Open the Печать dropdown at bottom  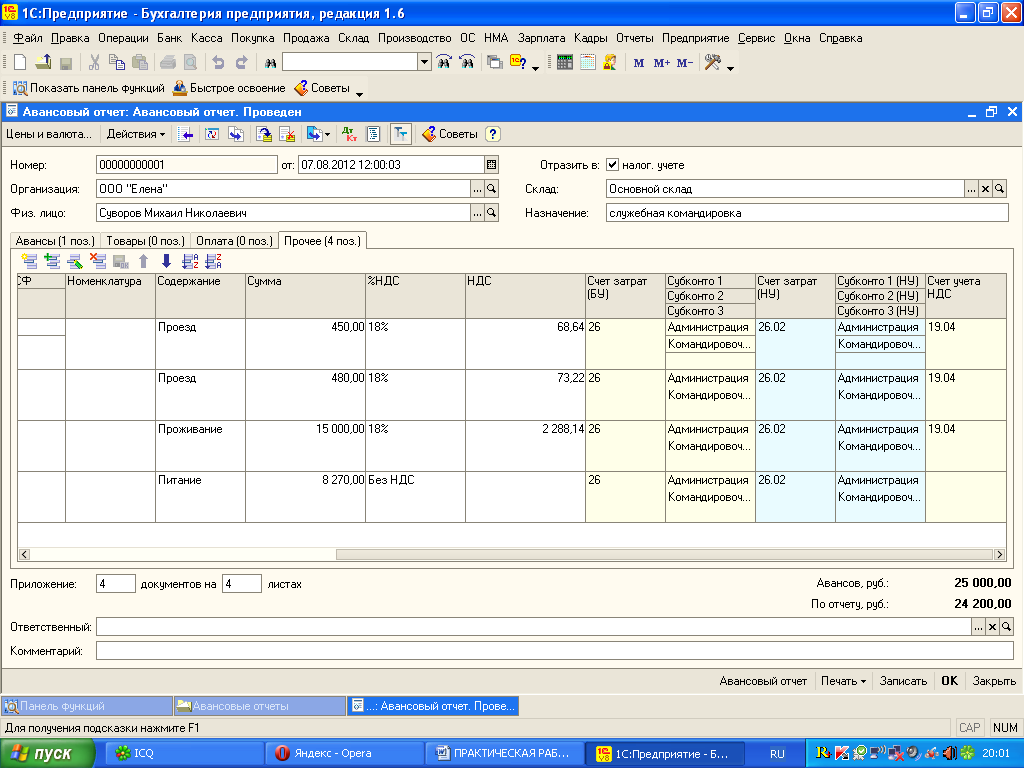click(843, 680)
